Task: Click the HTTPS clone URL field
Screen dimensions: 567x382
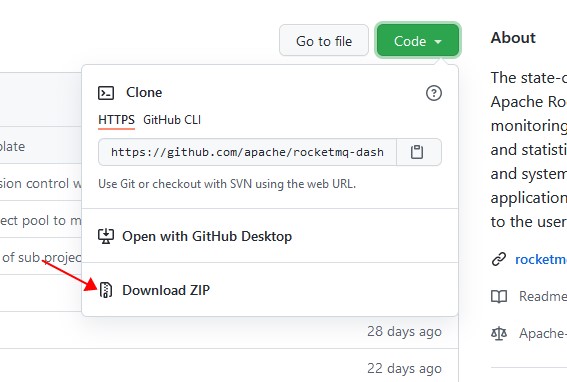Action: pos(247,152)
